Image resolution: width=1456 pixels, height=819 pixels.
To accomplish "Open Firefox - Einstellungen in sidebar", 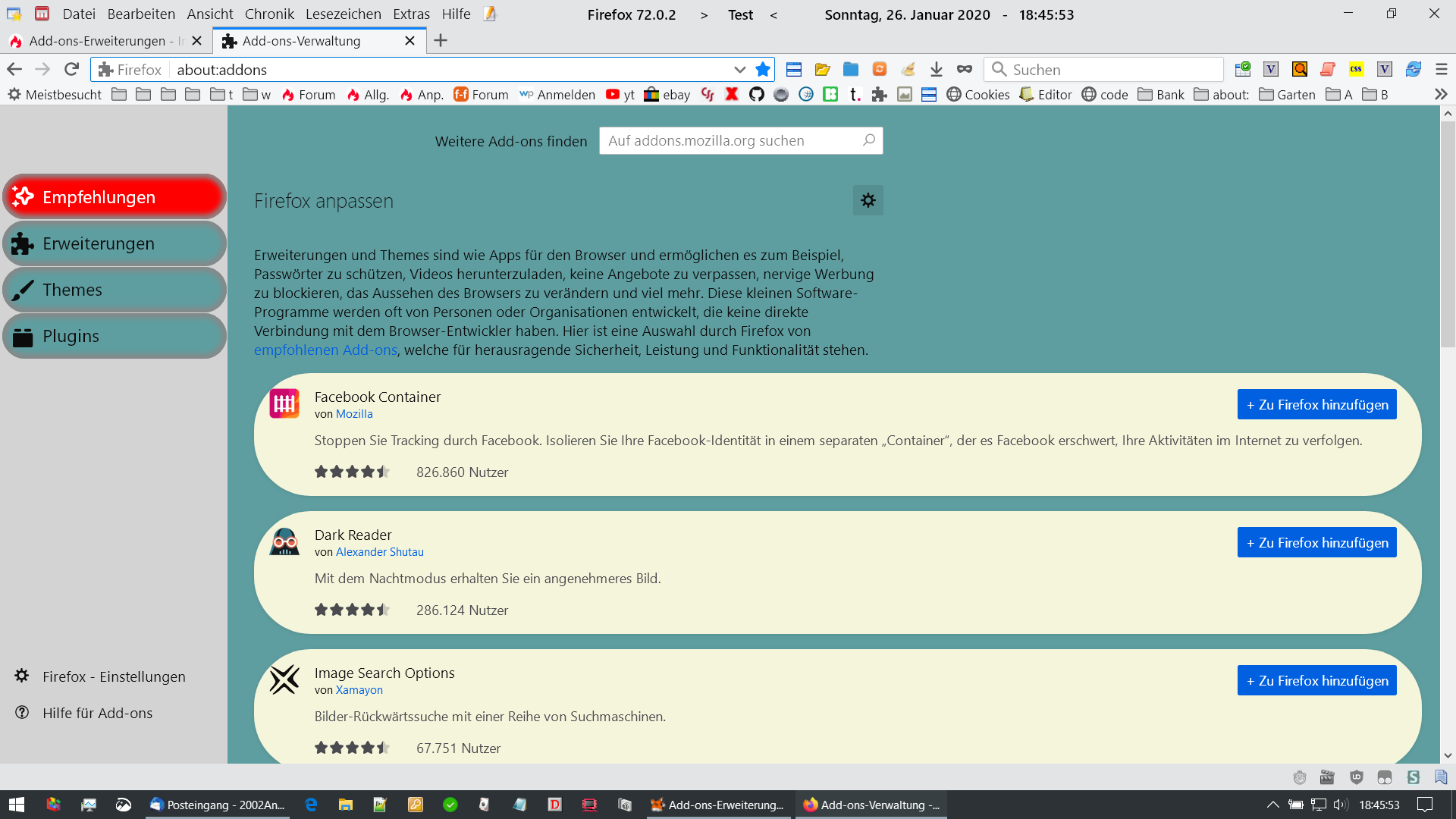I will point(114,676).
